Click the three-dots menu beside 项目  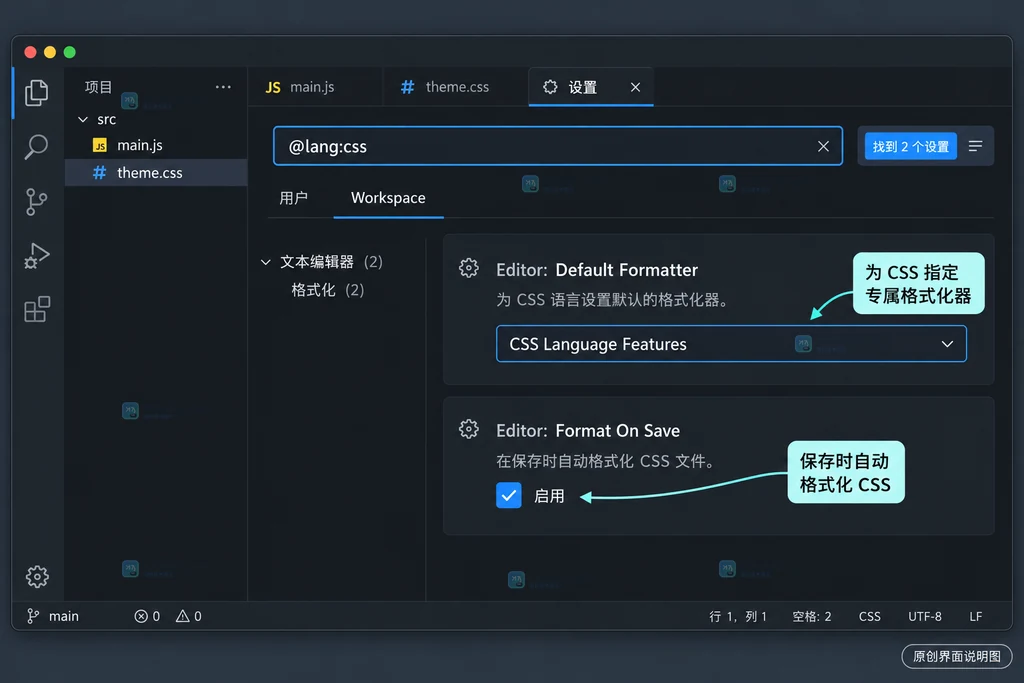pyautogui.click(x=223, y=87)
